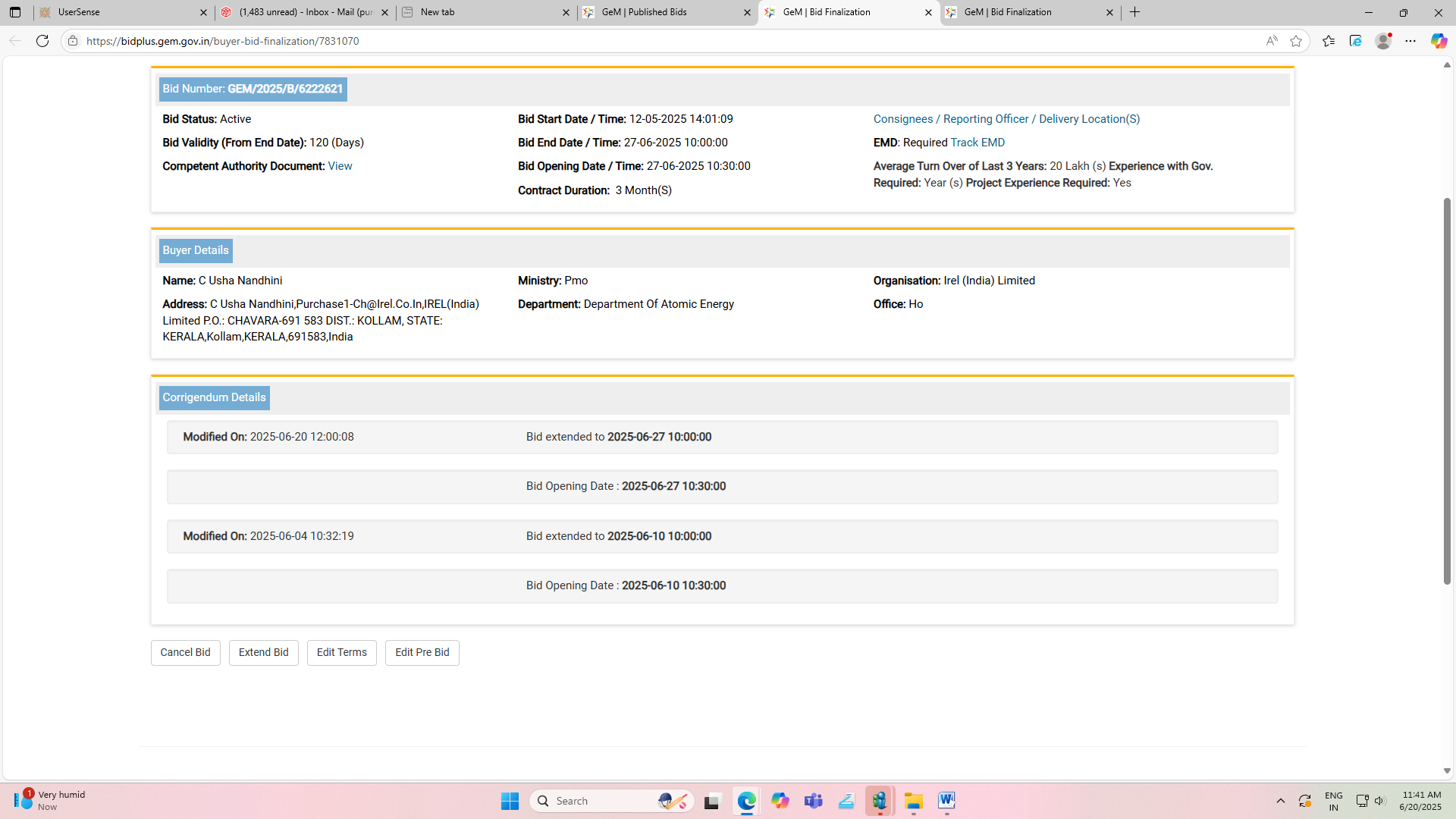Select Bid Opening Date 2025-06-27 10:30:00 row

(x=723, y=486)
